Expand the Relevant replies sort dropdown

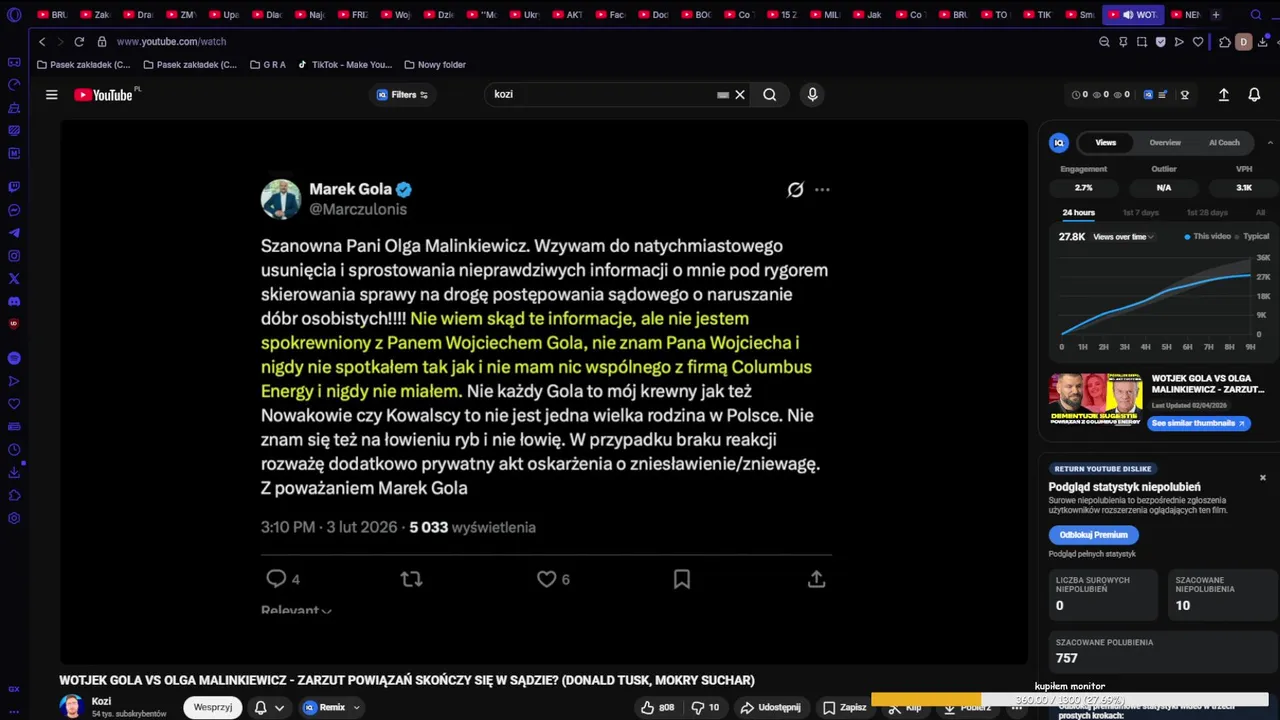(x=296, y=610)
